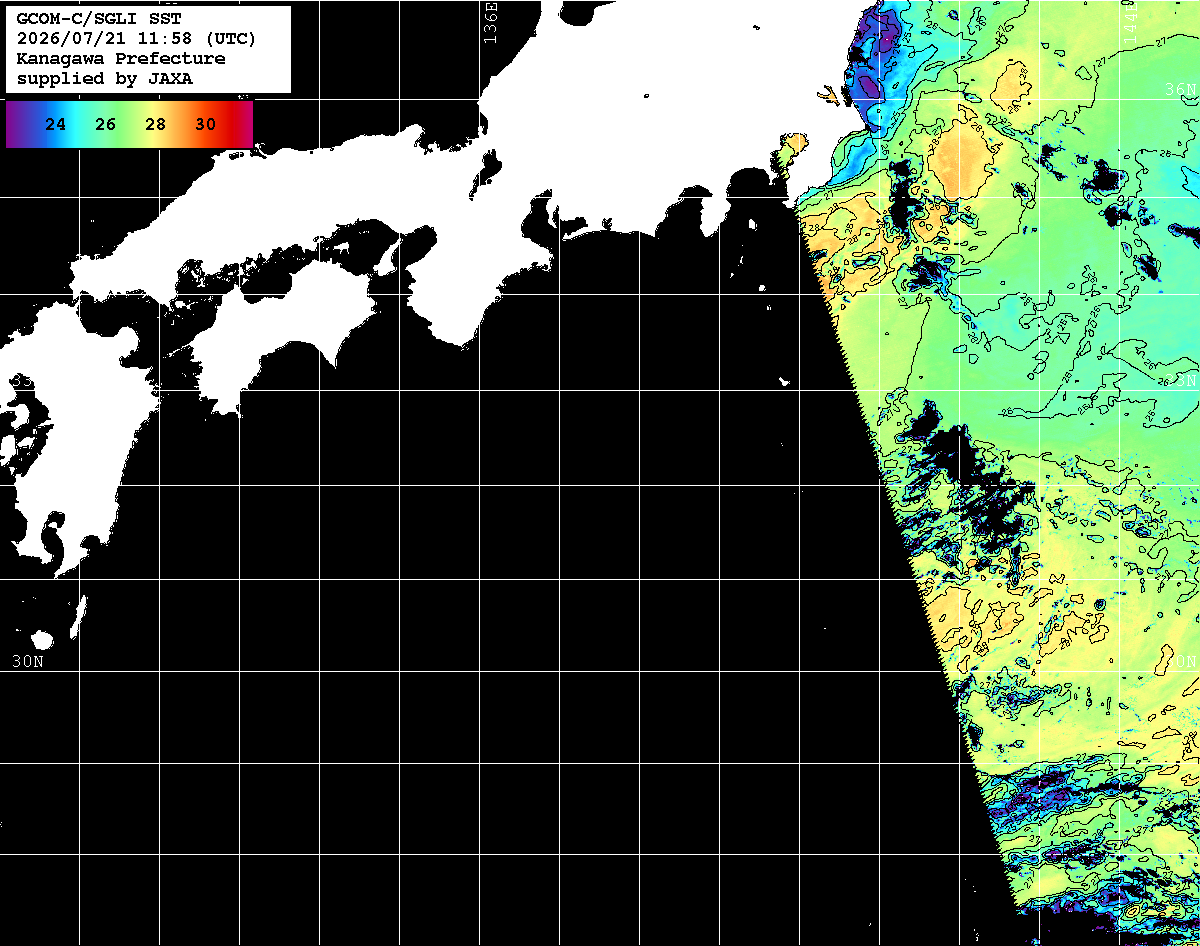Click the GCOM-C/SGLI SST title text

pos(90,19)
